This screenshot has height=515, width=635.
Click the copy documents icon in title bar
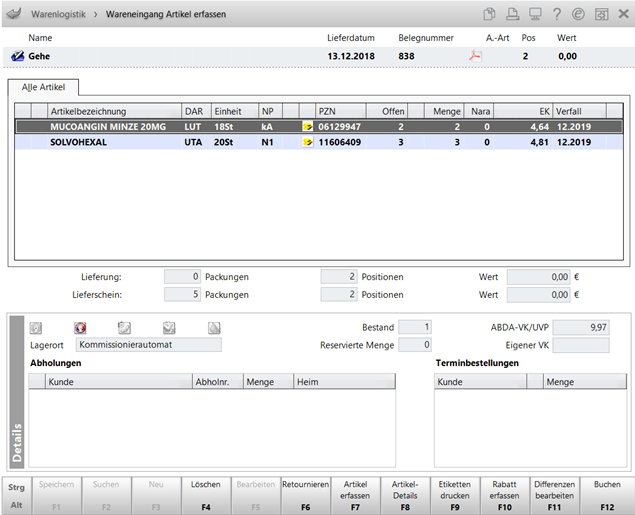point(489,14)
